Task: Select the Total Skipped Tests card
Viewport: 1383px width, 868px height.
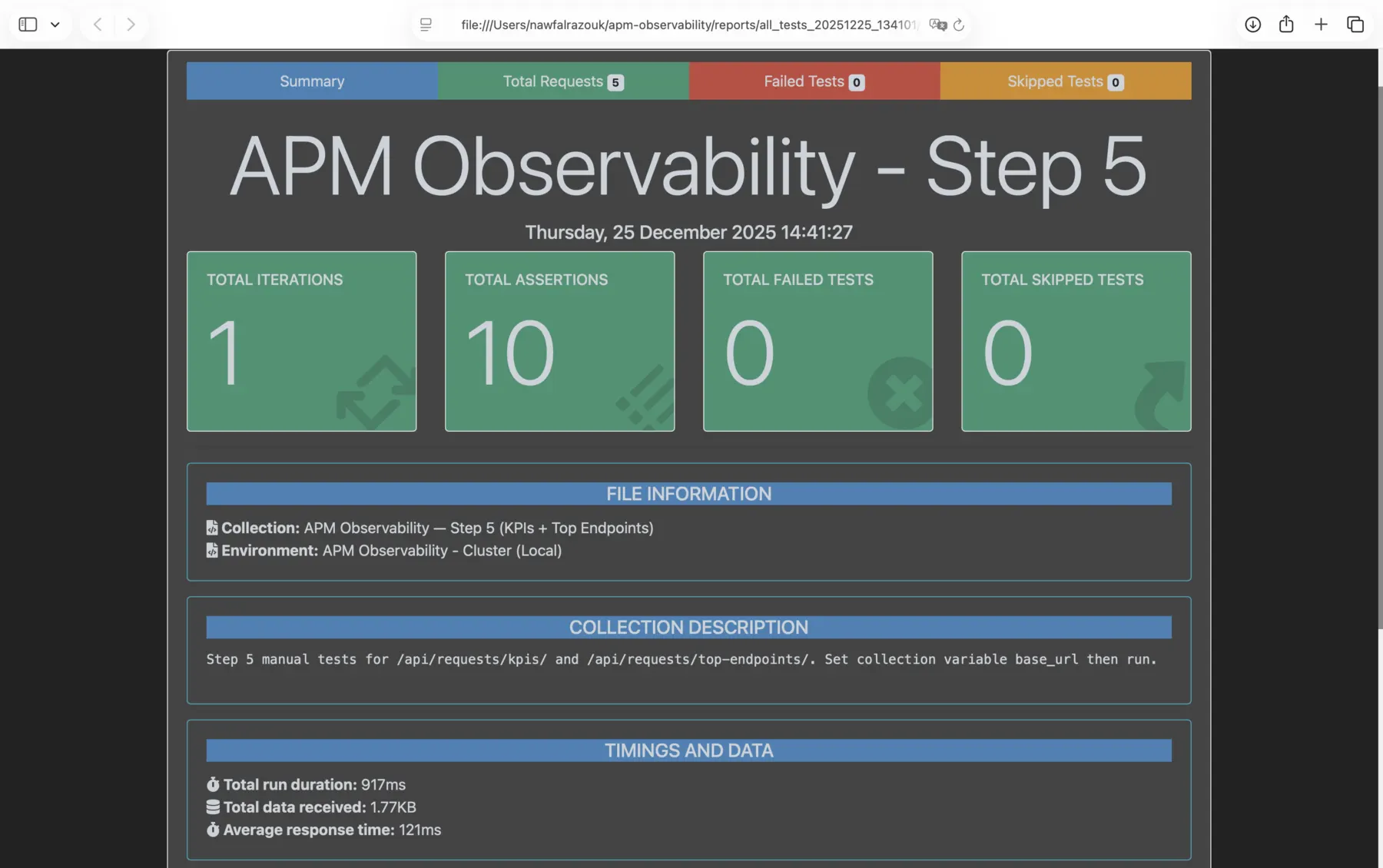Action: 1076,341
